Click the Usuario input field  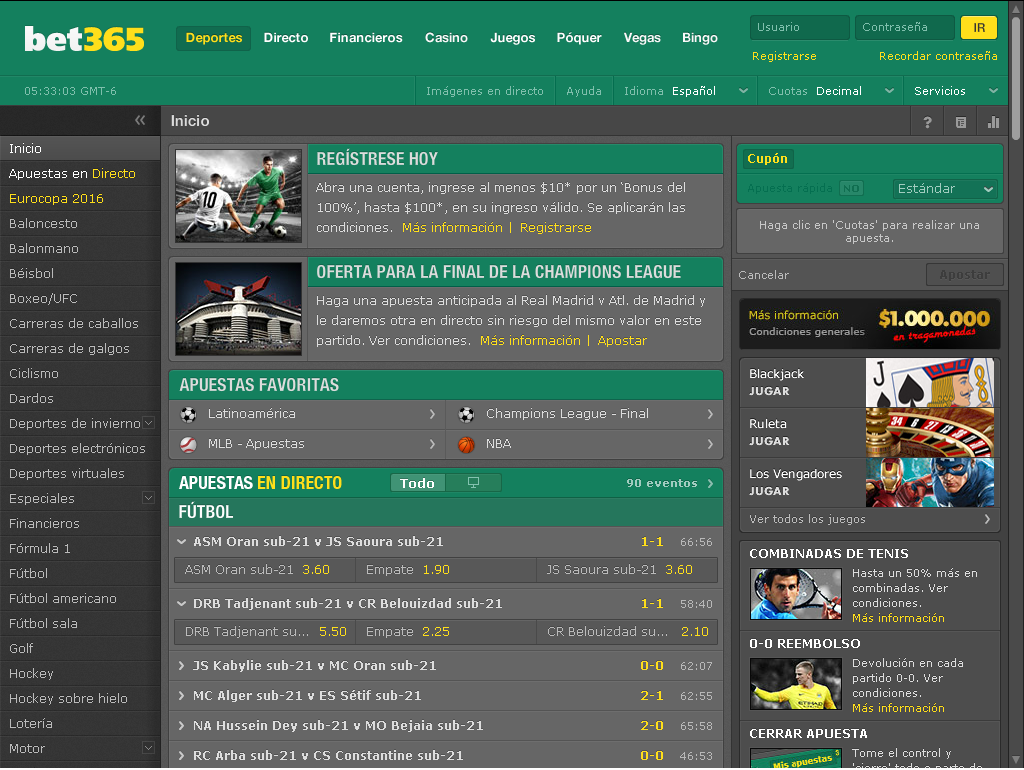point(800,27)
